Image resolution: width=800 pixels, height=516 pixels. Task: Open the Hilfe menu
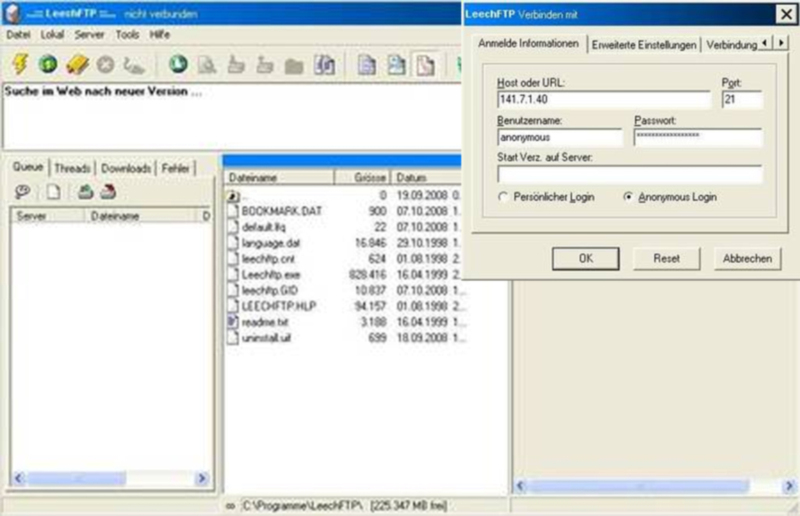click(160, 35)
